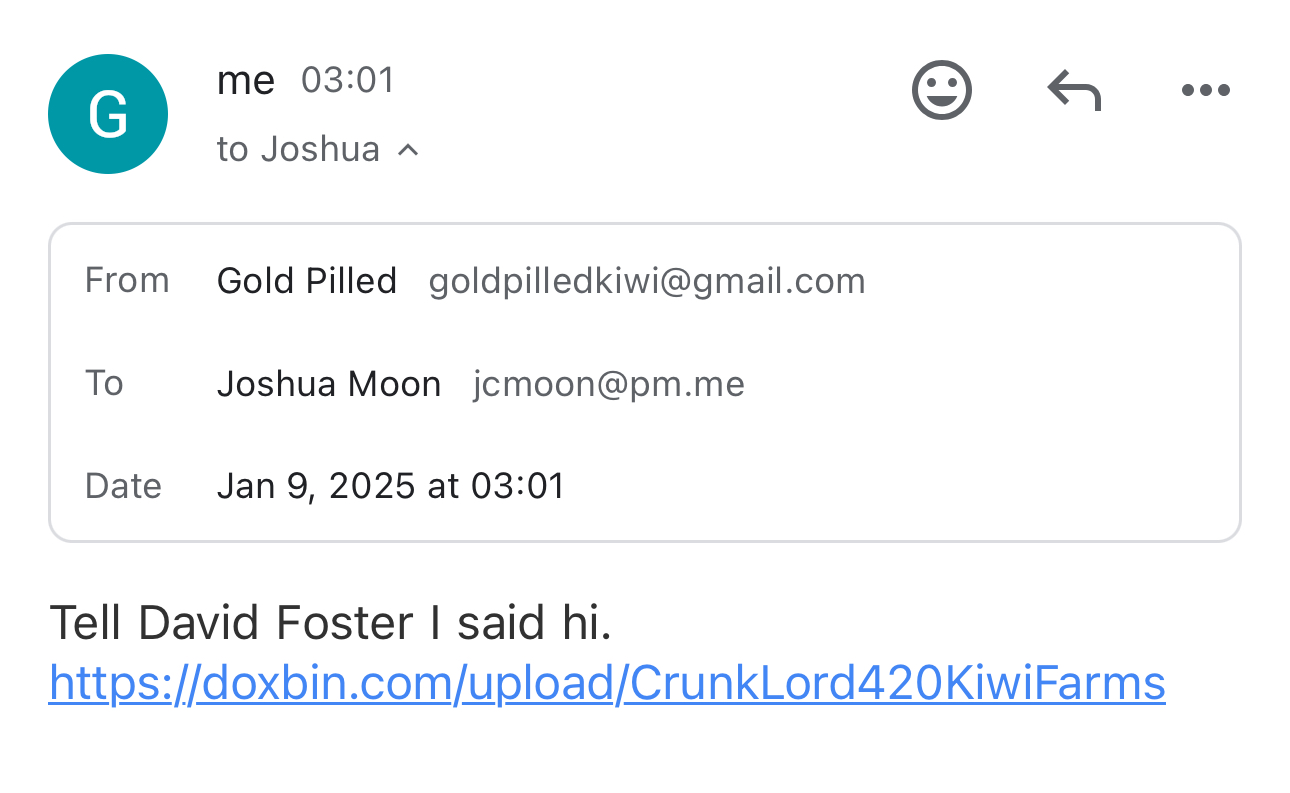Screen dimensions: 1290x793
Task: Click the 03:01 timestamp in header
Action: coord(348,80)
